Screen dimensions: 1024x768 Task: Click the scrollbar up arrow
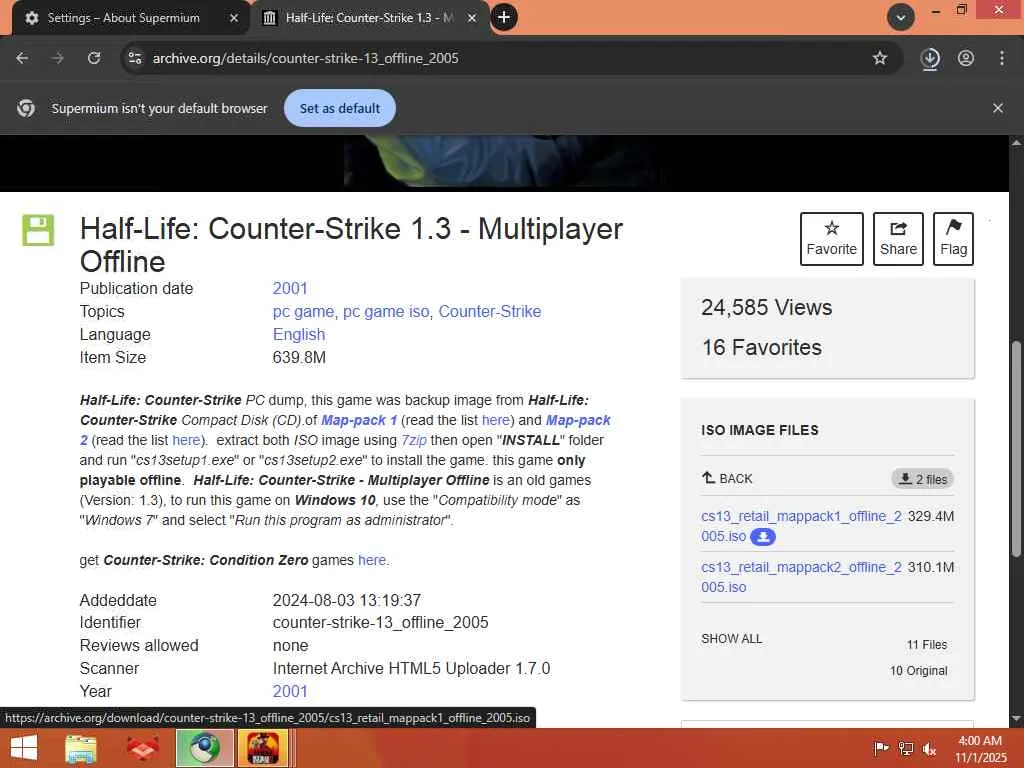coord(1016,142)
